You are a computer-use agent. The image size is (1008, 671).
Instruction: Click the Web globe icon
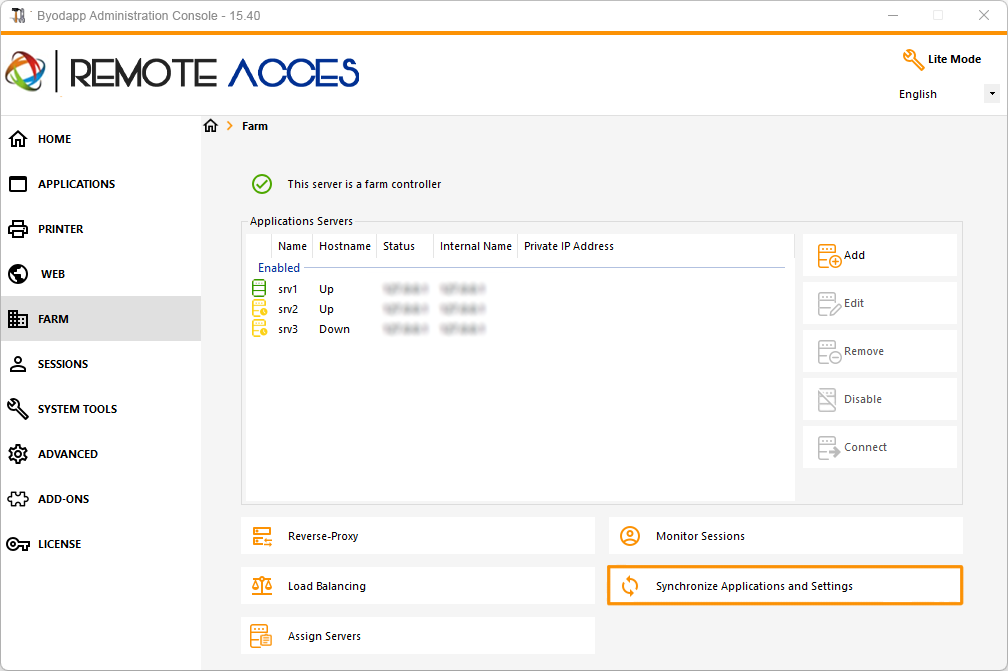[18, 274]
